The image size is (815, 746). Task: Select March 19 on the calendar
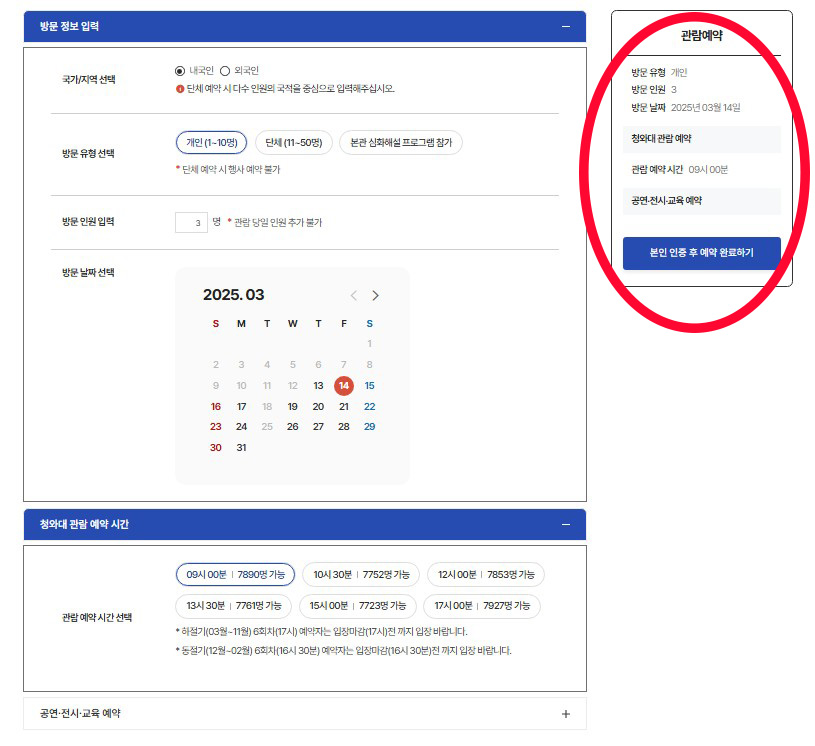point(293,407)
